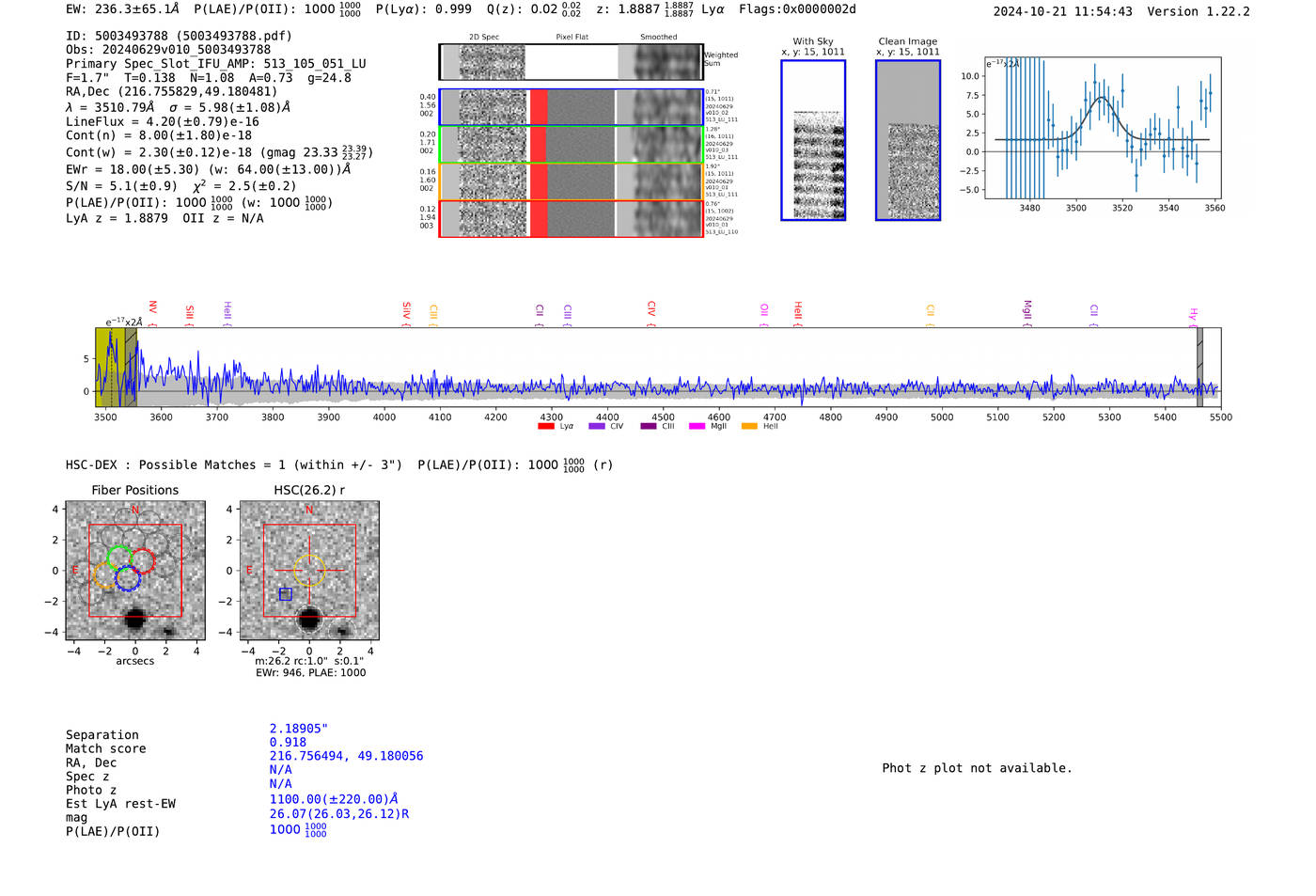The image size is (1316, 896).
Task: Select the blue-outlined fiber spectrum row
Action: click(571, 107)
